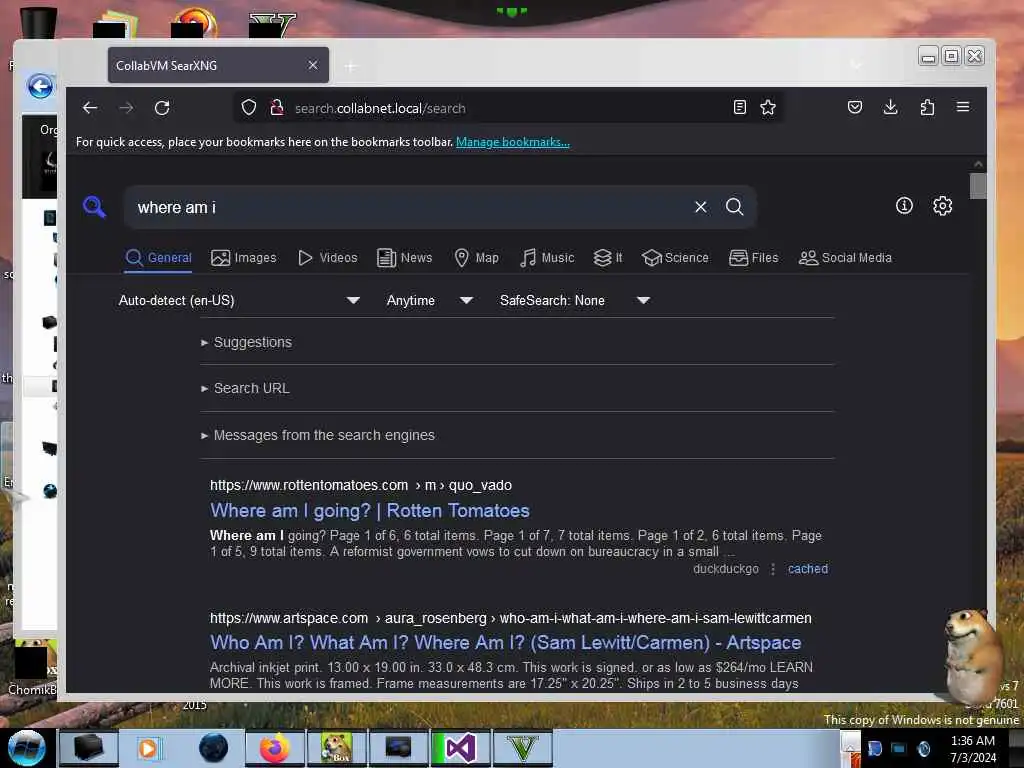Open the Firefox downloads panel

[891, 107]
